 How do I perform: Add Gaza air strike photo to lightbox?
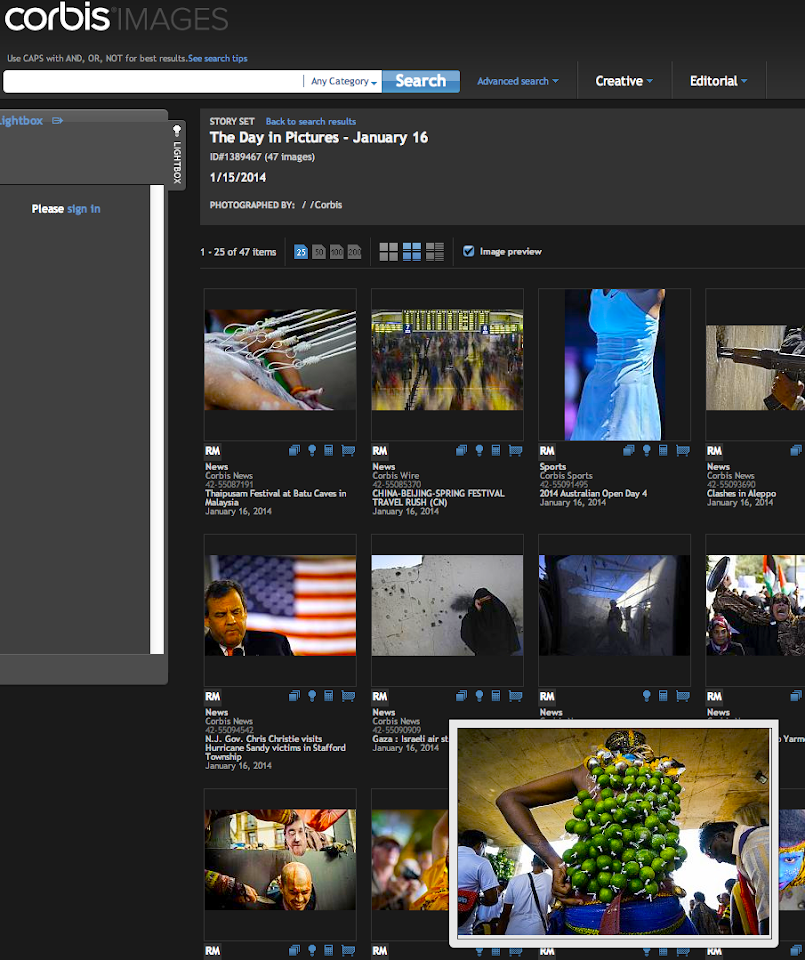479,696
